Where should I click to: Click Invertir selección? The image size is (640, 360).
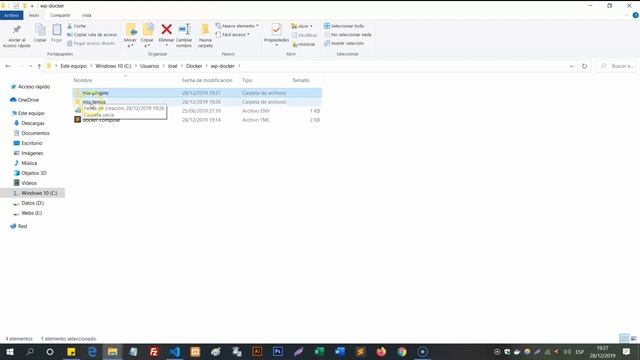(x=344, y=43)
